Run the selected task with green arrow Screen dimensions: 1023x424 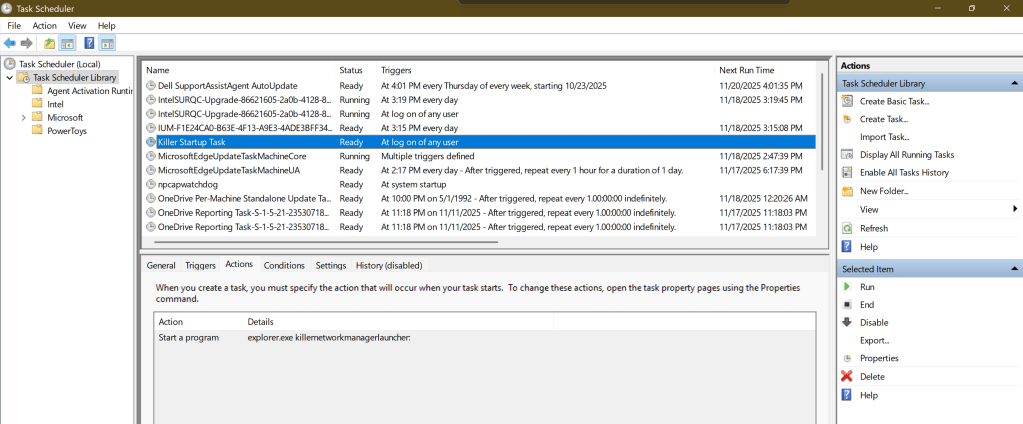click(x=867, y=287)
